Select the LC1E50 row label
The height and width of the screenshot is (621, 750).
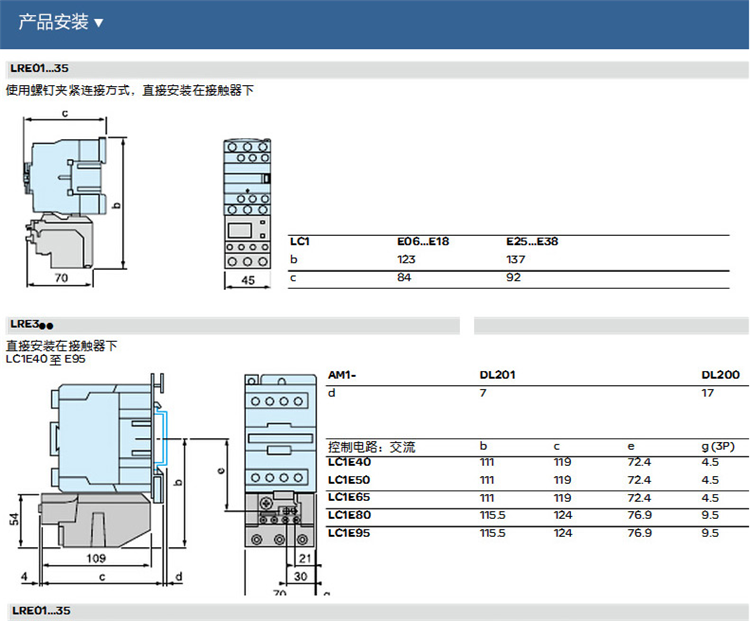[349, 480]
